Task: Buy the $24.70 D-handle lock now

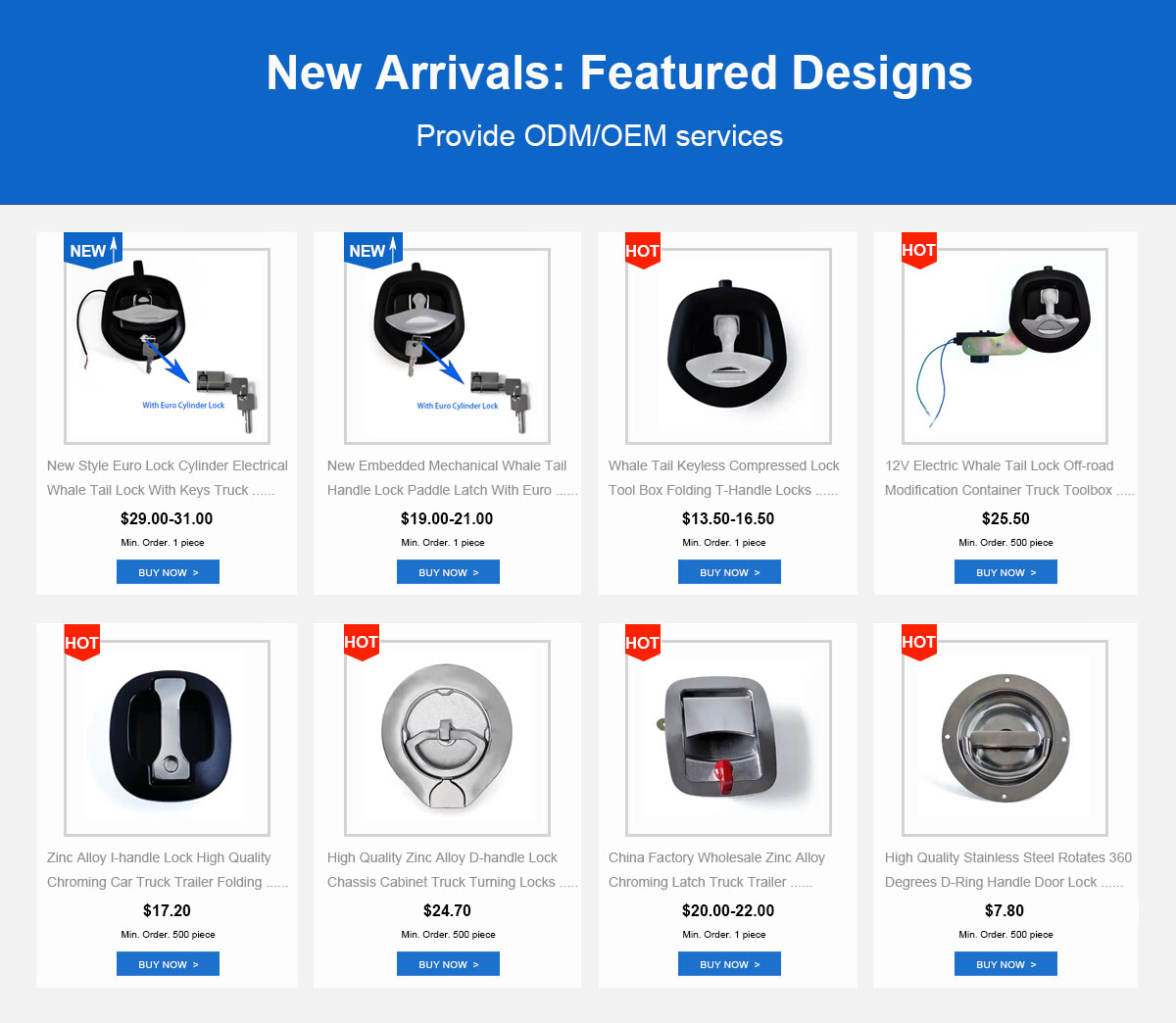Action: [448, 964]
